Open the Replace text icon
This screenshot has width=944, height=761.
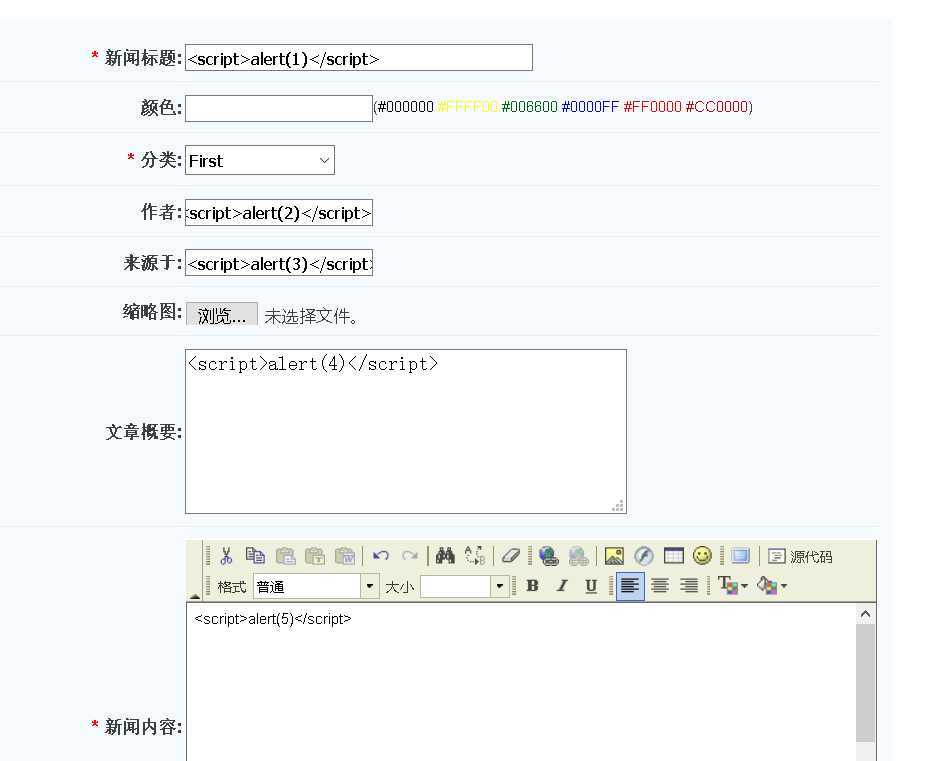(474, 556)
